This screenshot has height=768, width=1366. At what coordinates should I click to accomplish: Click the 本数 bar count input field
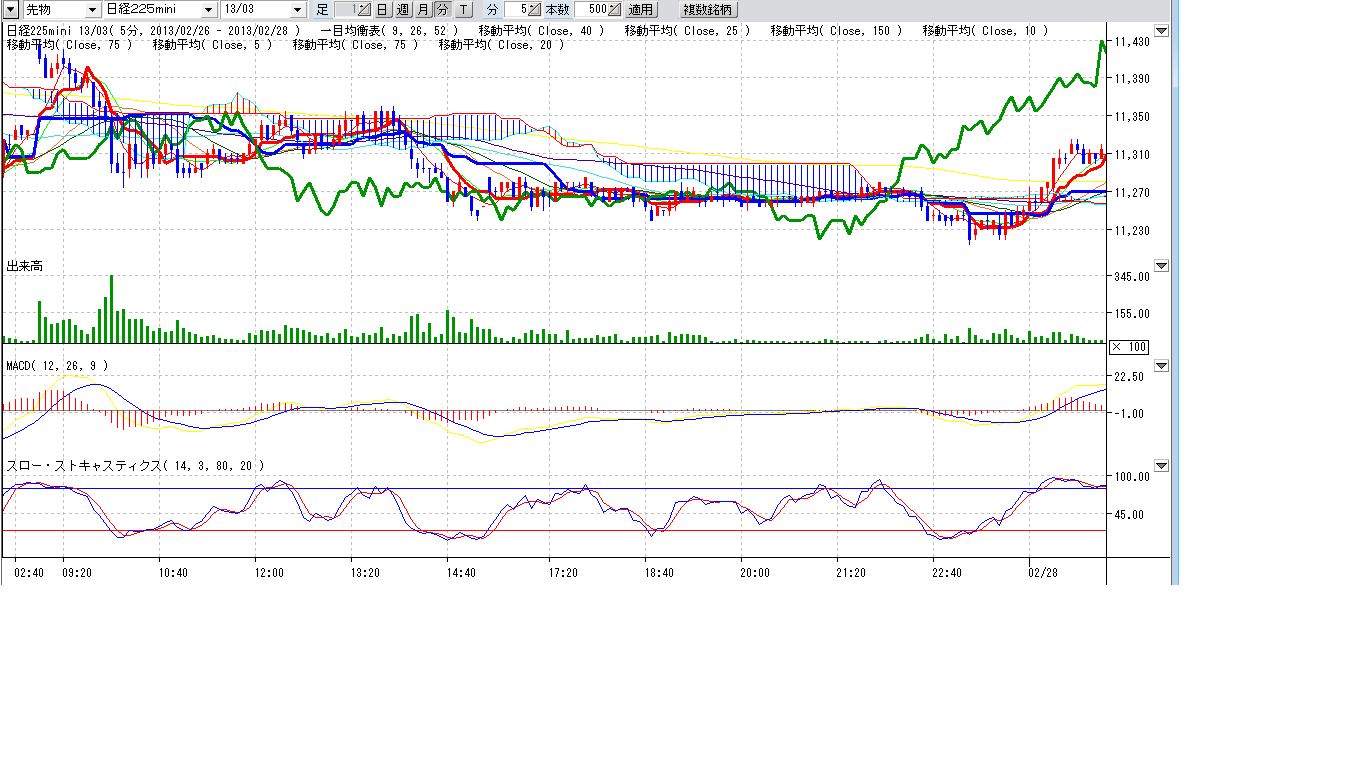pyautogui.click(x=590, y=9)
